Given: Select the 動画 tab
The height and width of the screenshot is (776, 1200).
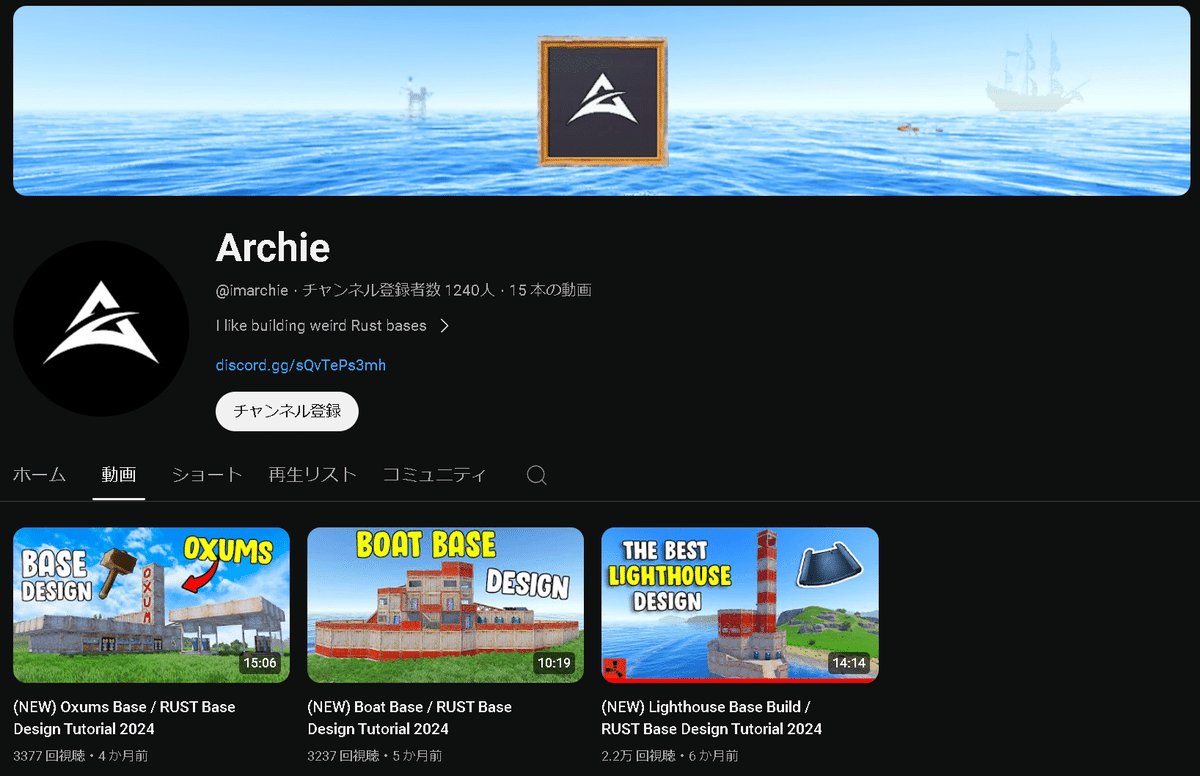Looking at the screenshot, I should click(x=119, y=475).
